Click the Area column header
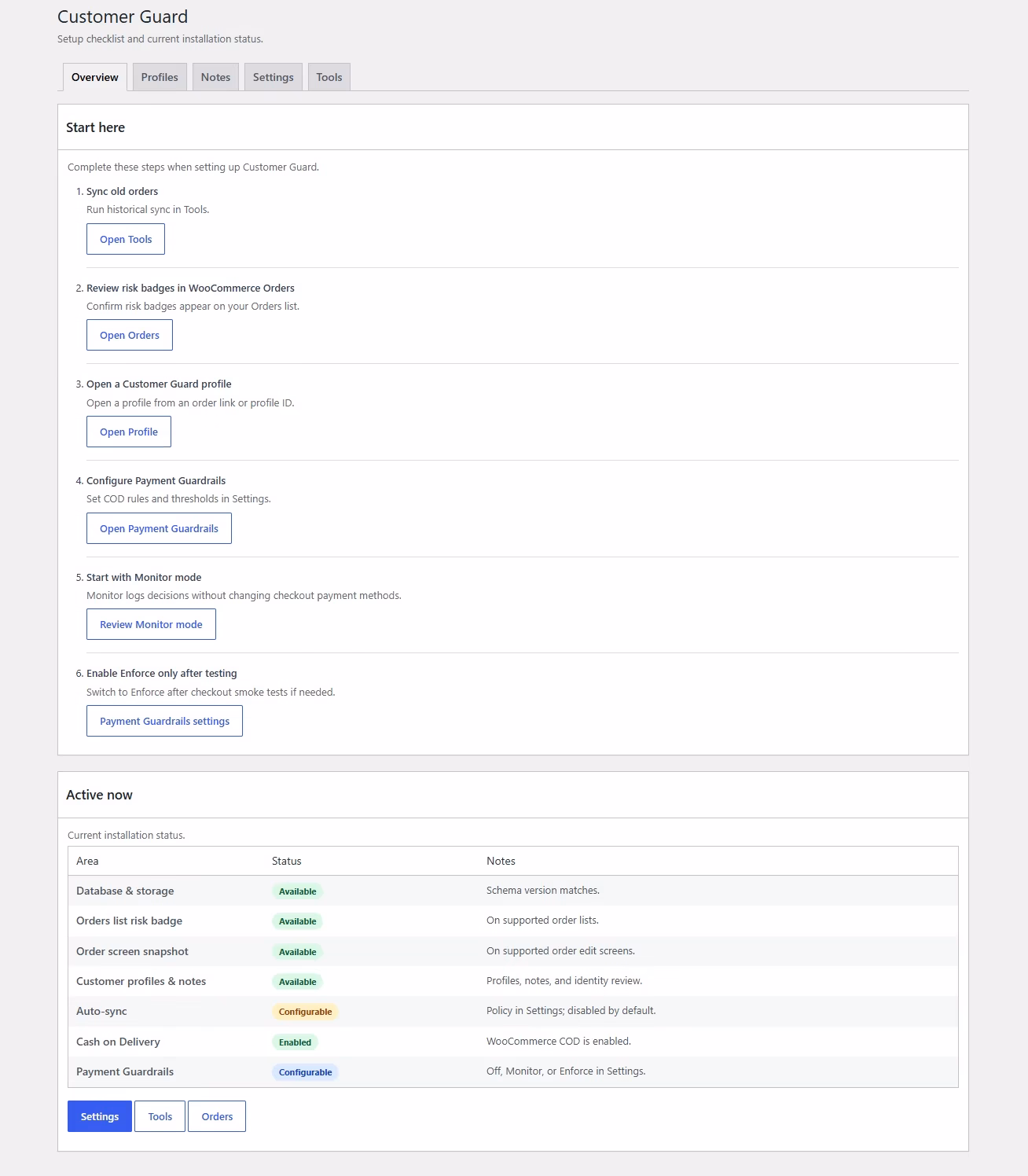The image size is (1028, 1176). [x=87, y=861]
